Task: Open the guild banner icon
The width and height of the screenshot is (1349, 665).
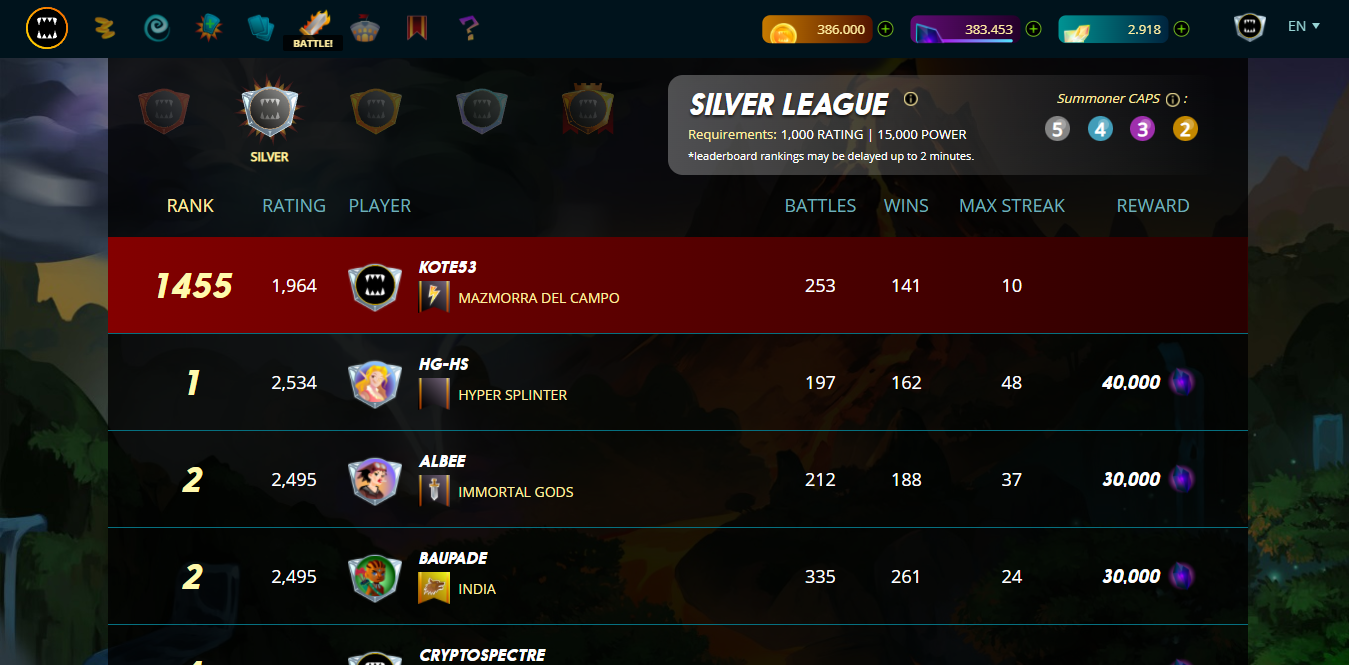Action: 417,28
